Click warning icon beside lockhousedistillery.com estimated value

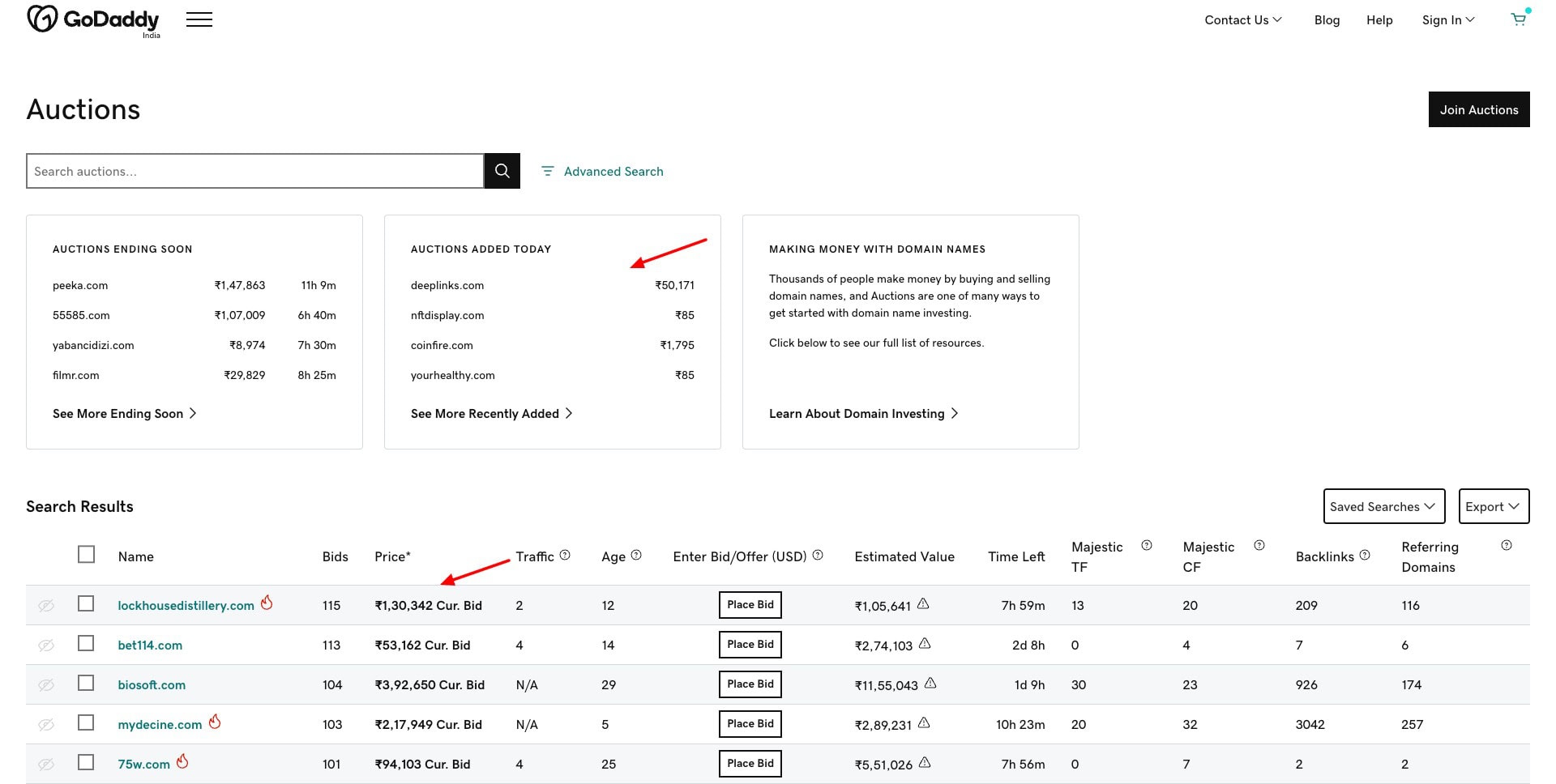(x=923, y=604)
